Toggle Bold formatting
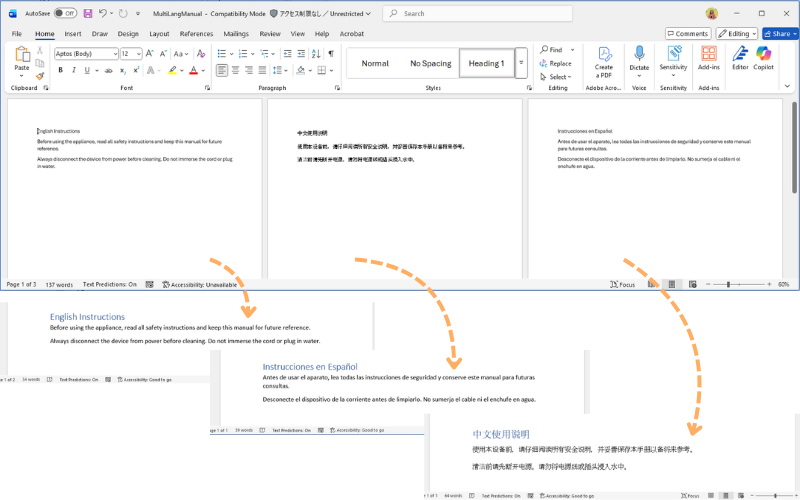 pos(60,70)
